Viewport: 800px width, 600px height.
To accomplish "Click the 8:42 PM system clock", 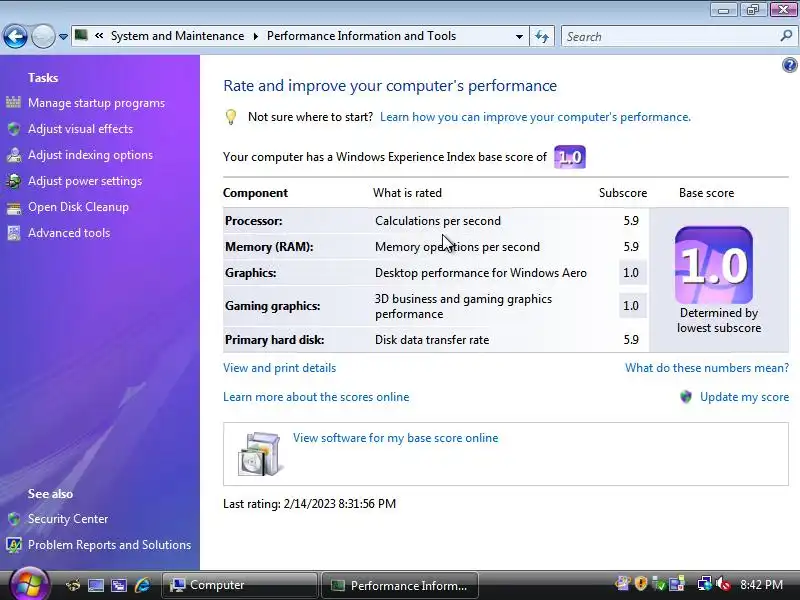I will 762,584.
